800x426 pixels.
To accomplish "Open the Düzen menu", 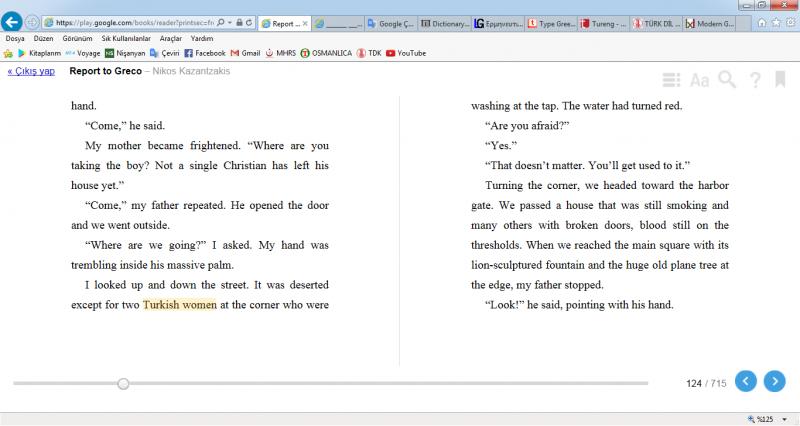I will pyautogui.click(x=43, y=38).
